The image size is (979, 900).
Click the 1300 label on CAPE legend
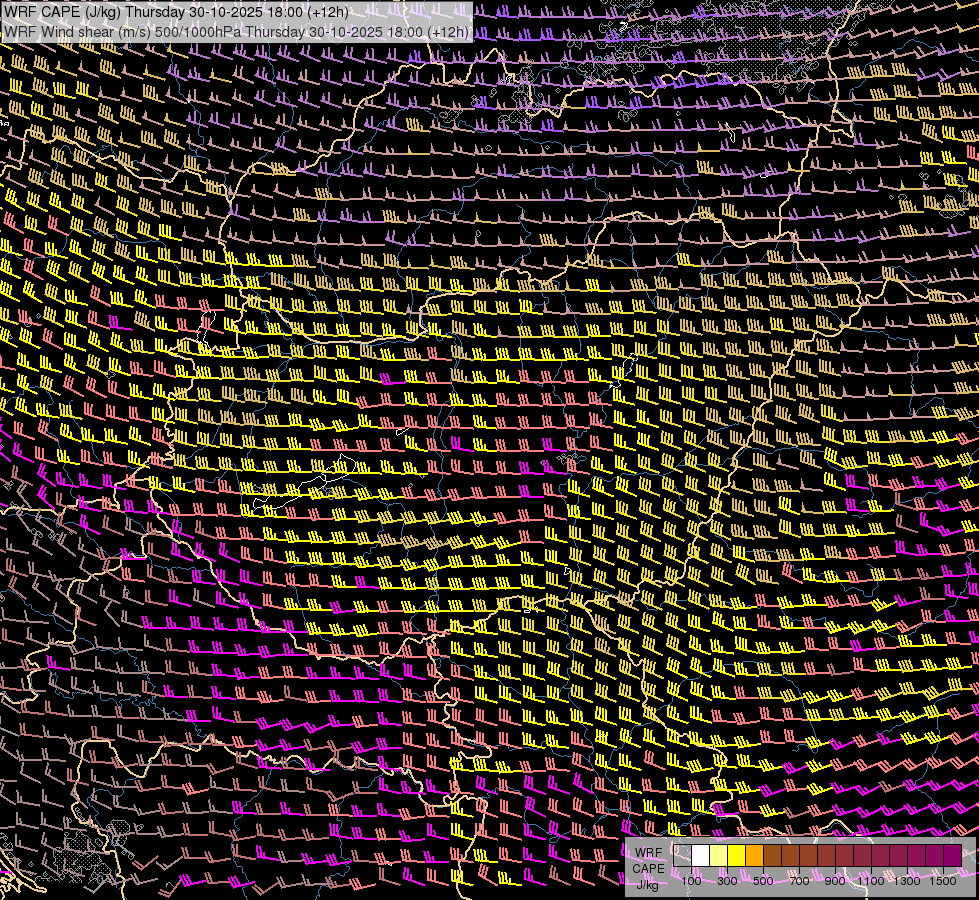tap(907, 881)
